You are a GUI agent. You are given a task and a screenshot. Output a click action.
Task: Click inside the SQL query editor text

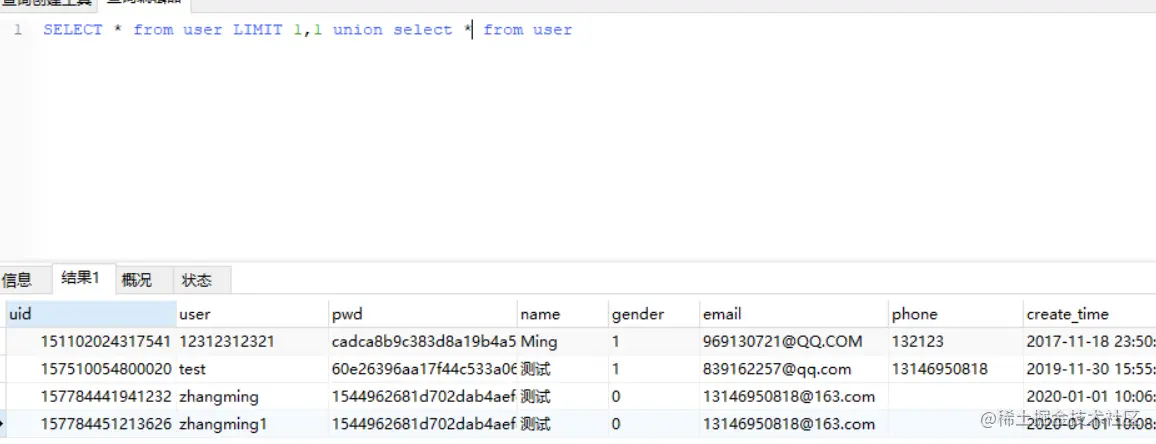[307, 30]
